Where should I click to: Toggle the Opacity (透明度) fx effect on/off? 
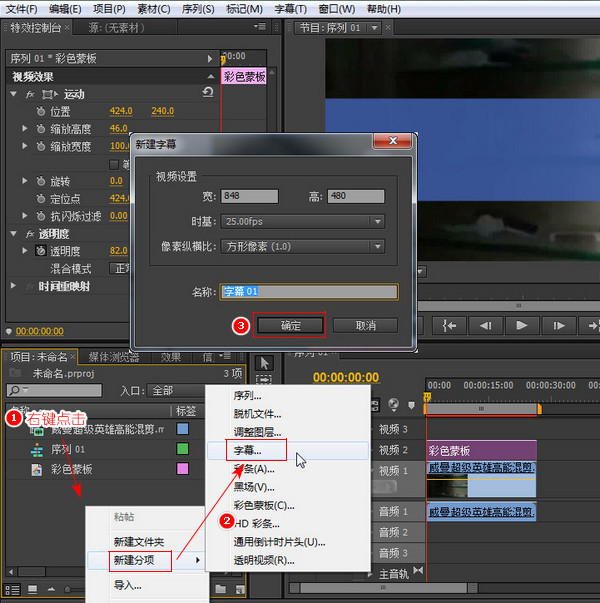click(30, 233)
